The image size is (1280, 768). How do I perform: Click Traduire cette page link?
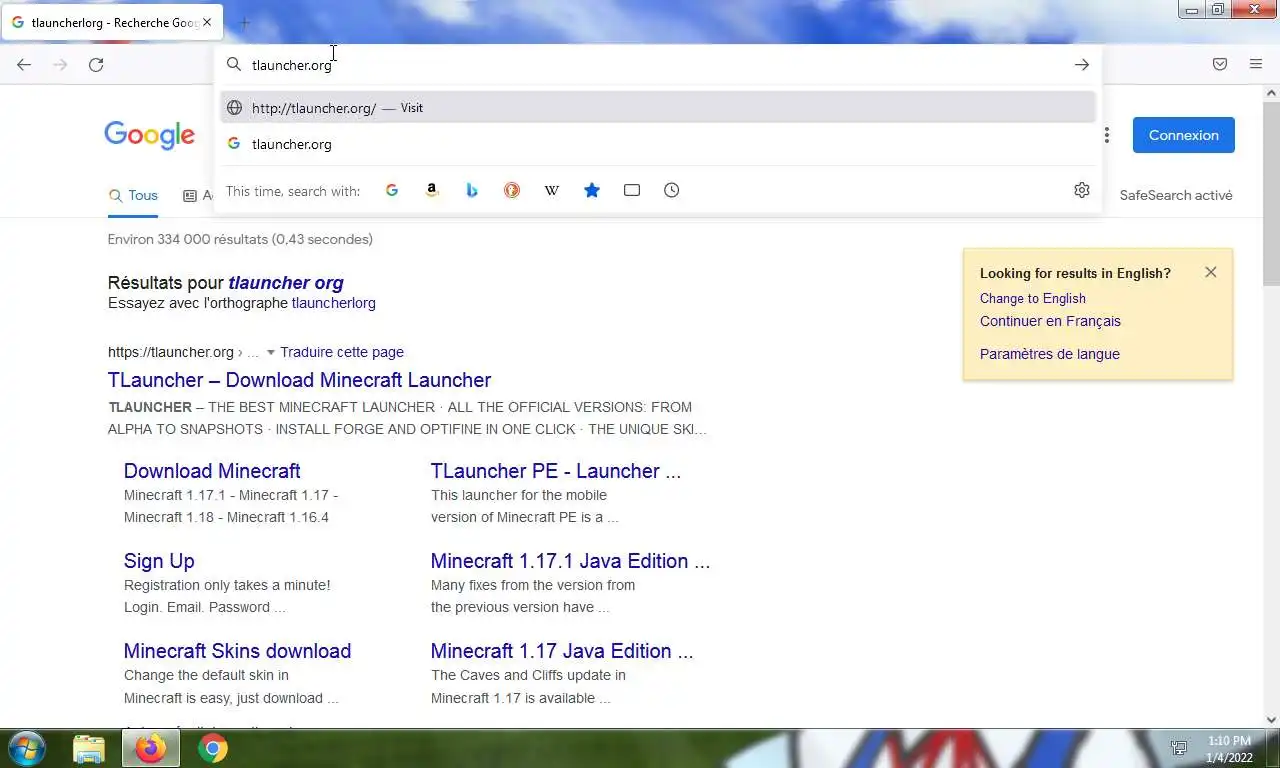(342, 352)
